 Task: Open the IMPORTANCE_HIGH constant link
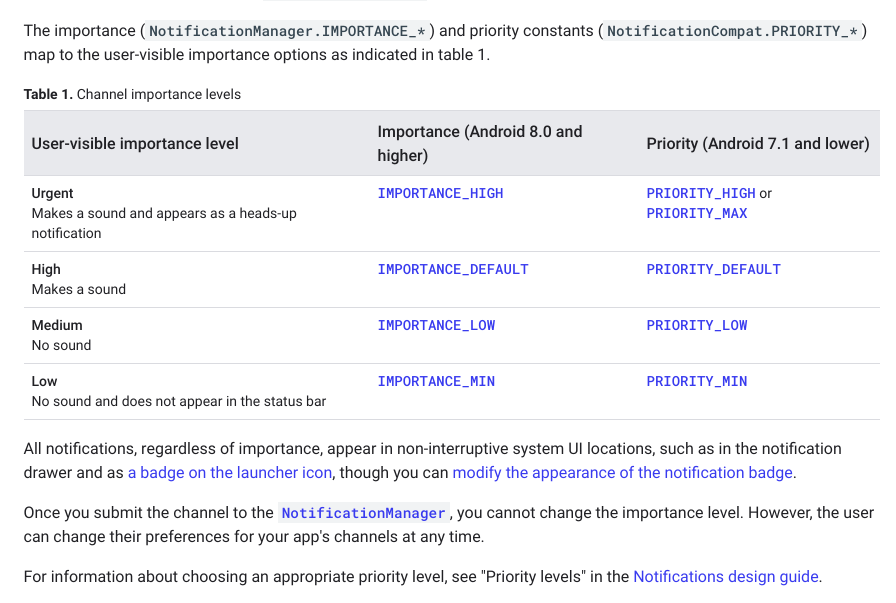coord(440,193)
